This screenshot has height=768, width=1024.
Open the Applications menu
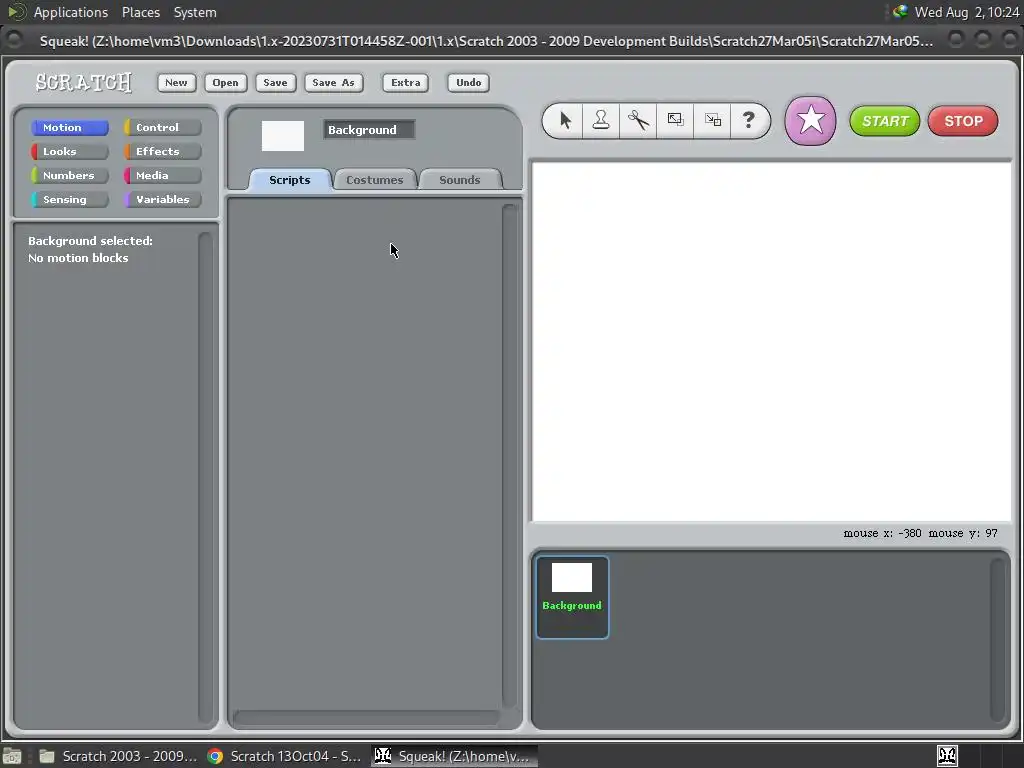[71, 12]
